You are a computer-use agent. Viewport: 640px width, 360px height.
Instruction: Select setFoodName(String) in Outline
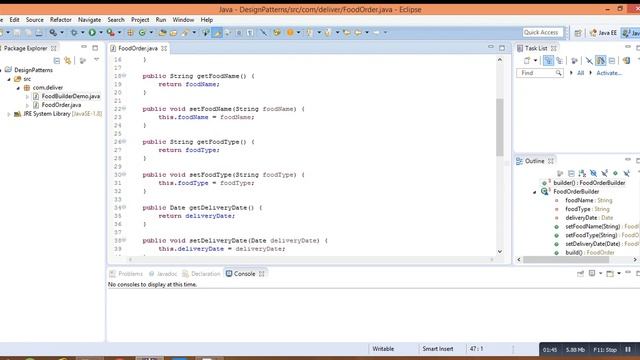pyautogui.click(x=593, y=227)
